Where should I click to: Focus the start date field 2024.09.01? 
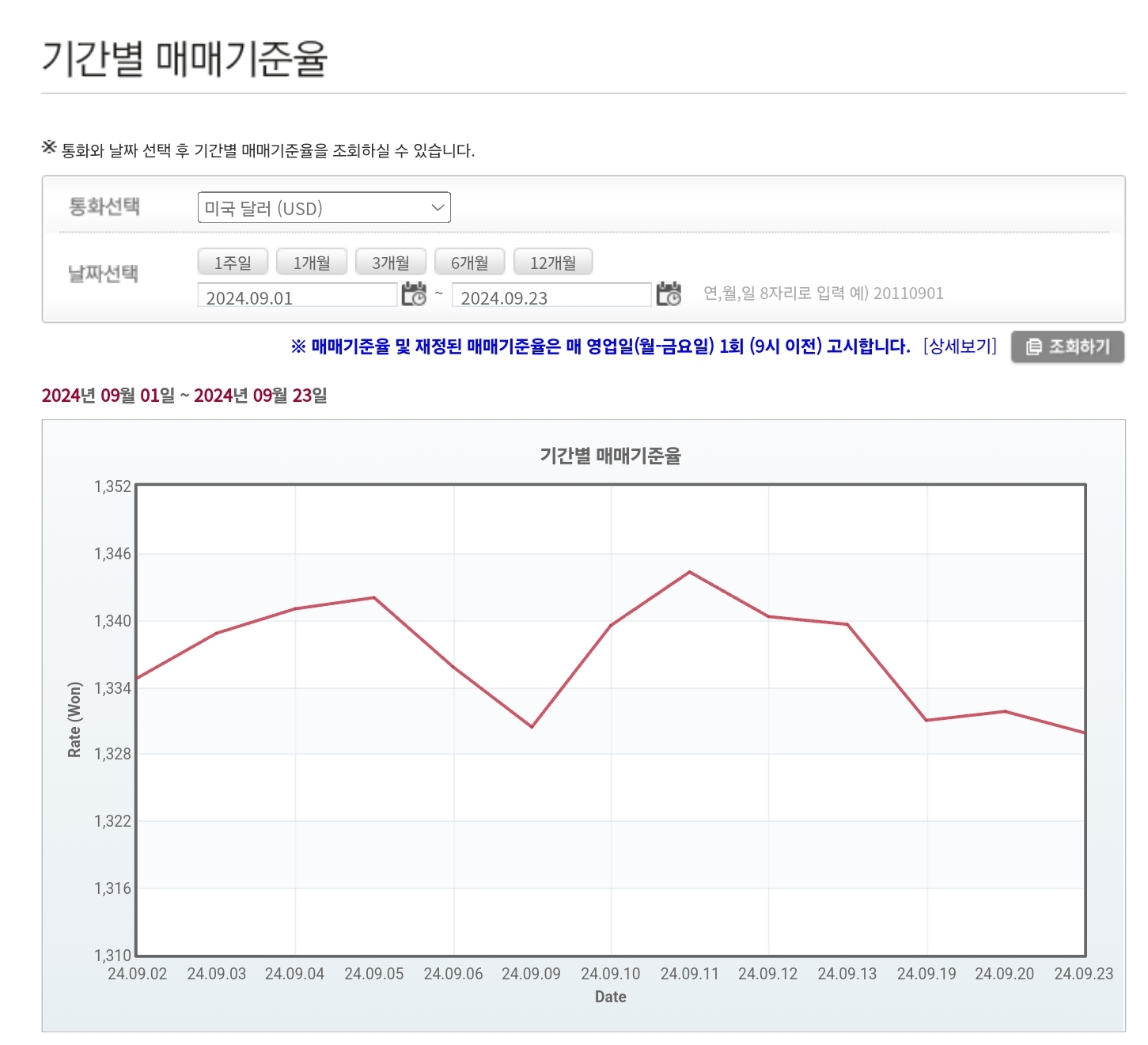(x=297, y=295)
